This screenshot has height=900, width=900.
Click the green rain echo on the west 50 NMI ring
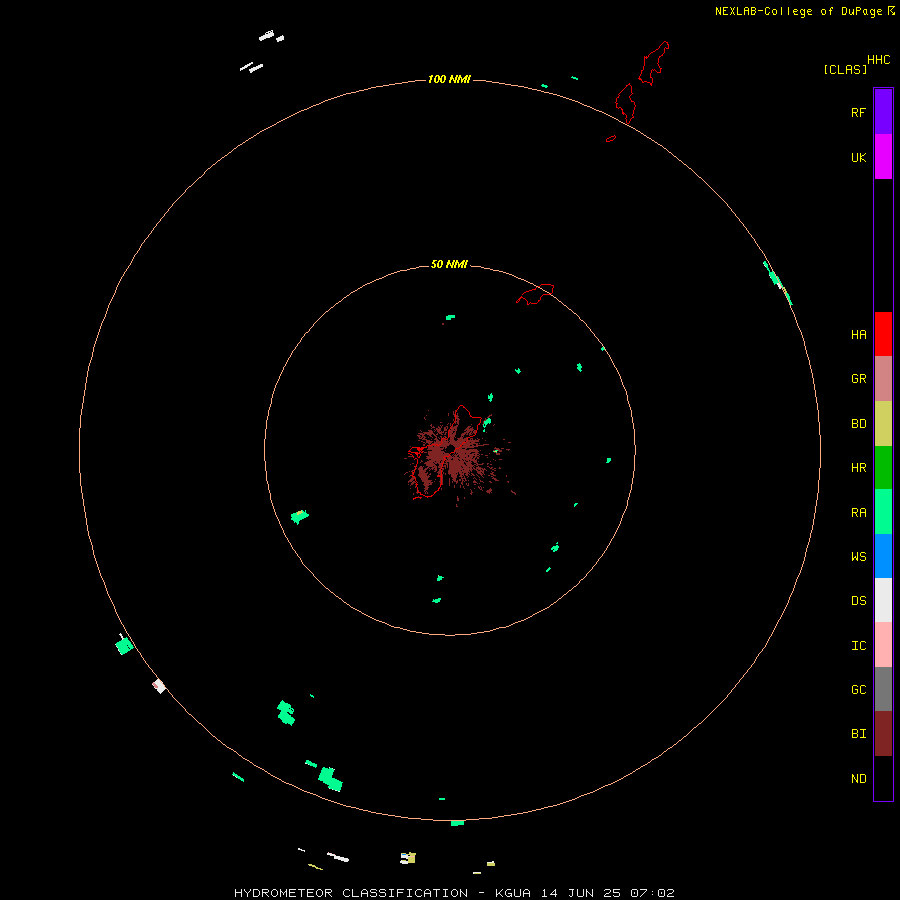click(300, 516)
